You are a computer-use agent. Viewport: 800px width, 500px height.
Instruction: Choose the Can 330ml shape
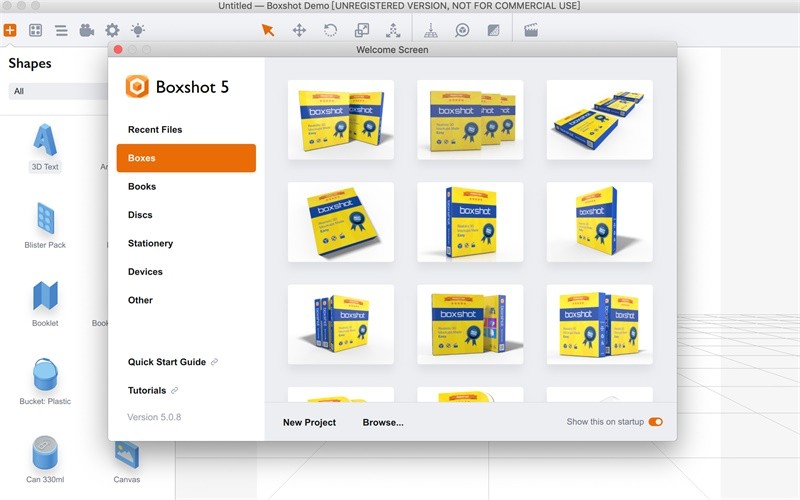(x=45, y=460)
